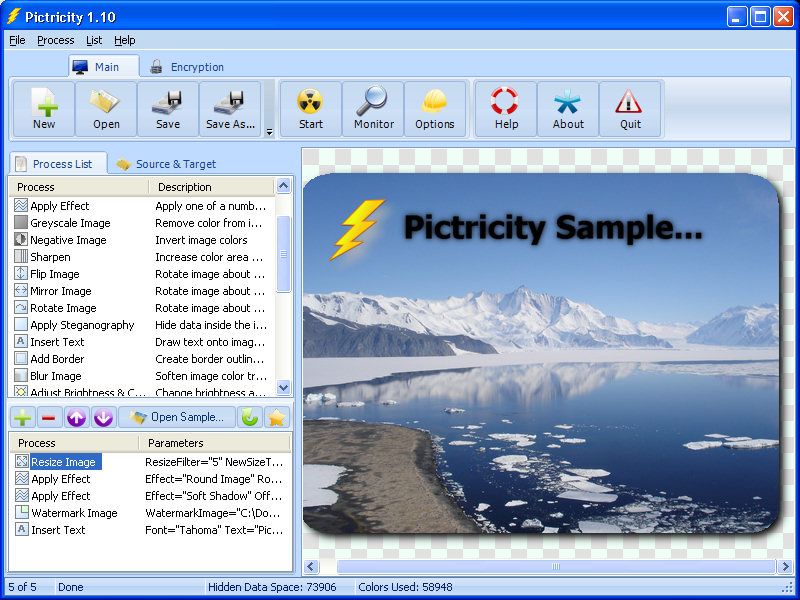Viewport: 800px width, 600px height.
Task: Select the Process List tab
Action: coord(58,164)
